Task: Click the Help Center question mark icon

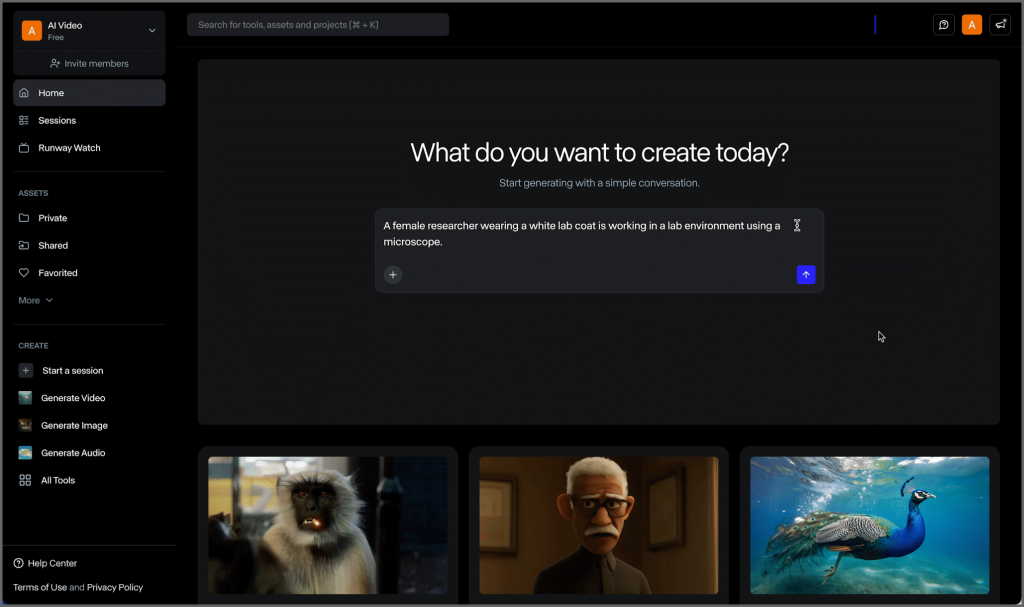Action: (x=18, y=563)
